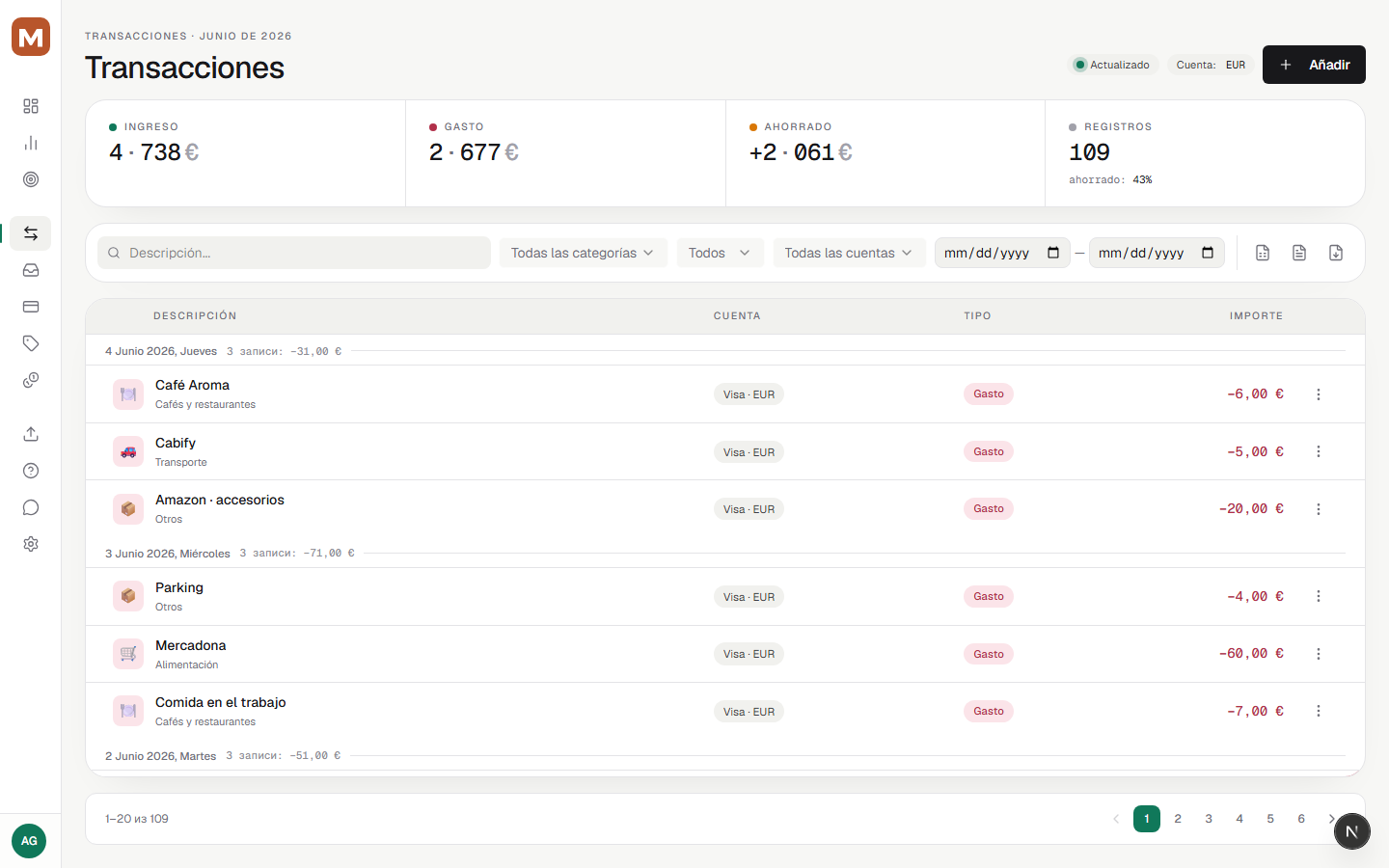Image resolution: width=1389 pixels, height=868 pixels.
Task: Open the bar chart analytics sidebar icon
Action: pos(31,143)
